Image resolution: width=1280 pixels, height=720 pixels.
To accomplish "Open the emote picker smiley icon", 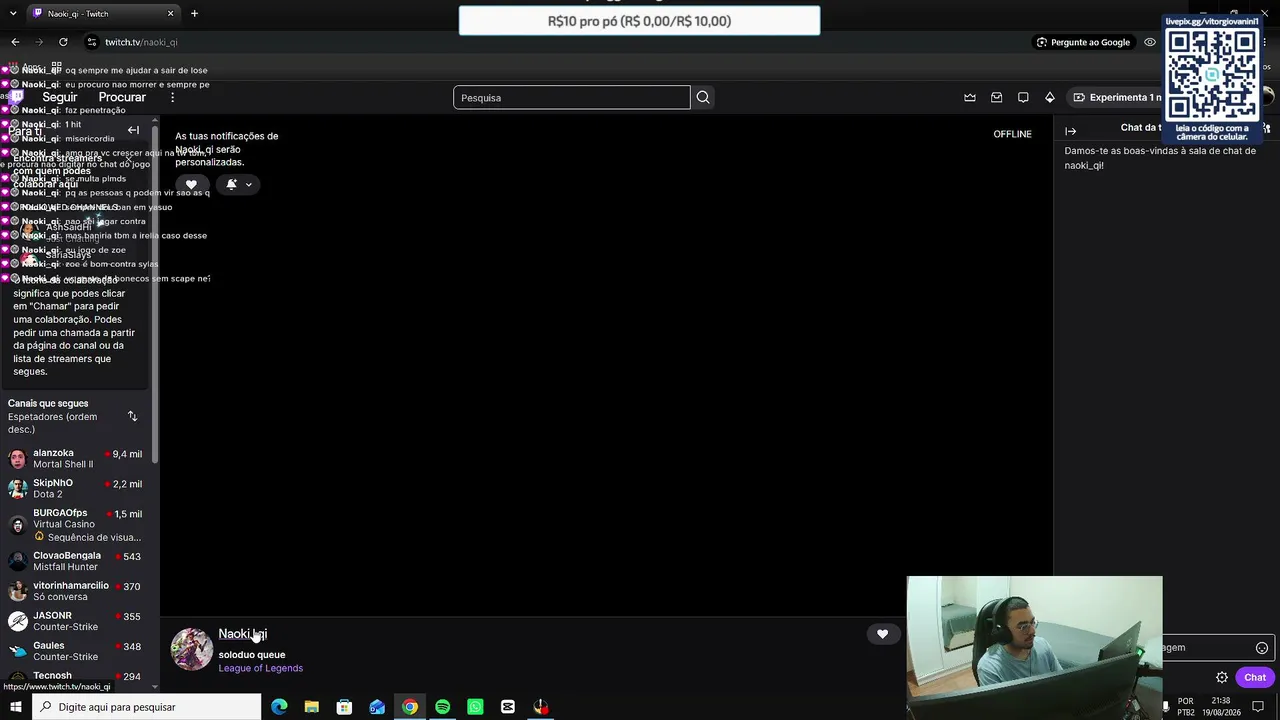I will coord(1262,648).
